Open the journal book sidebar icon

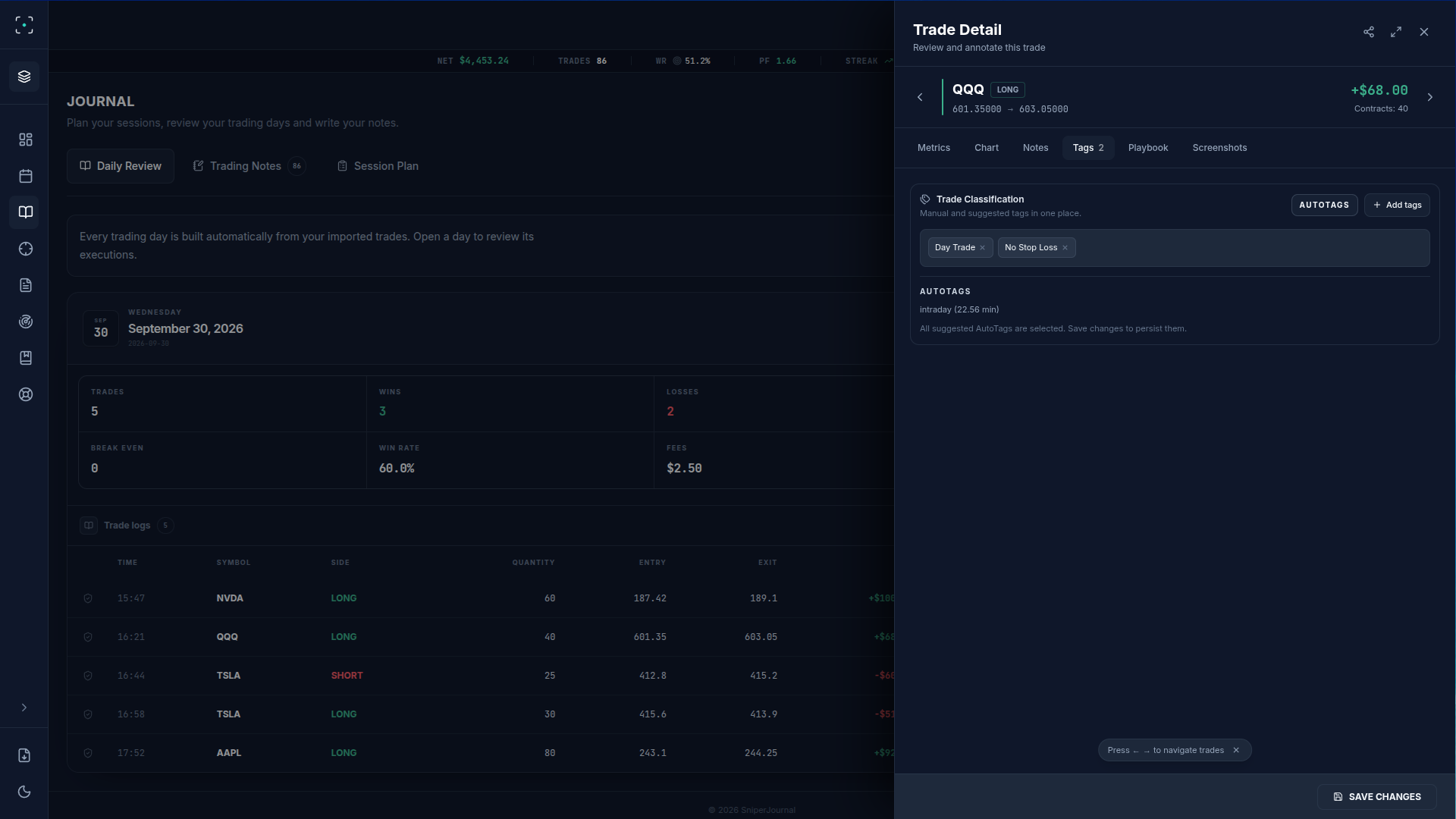click(x=26, y=212)
